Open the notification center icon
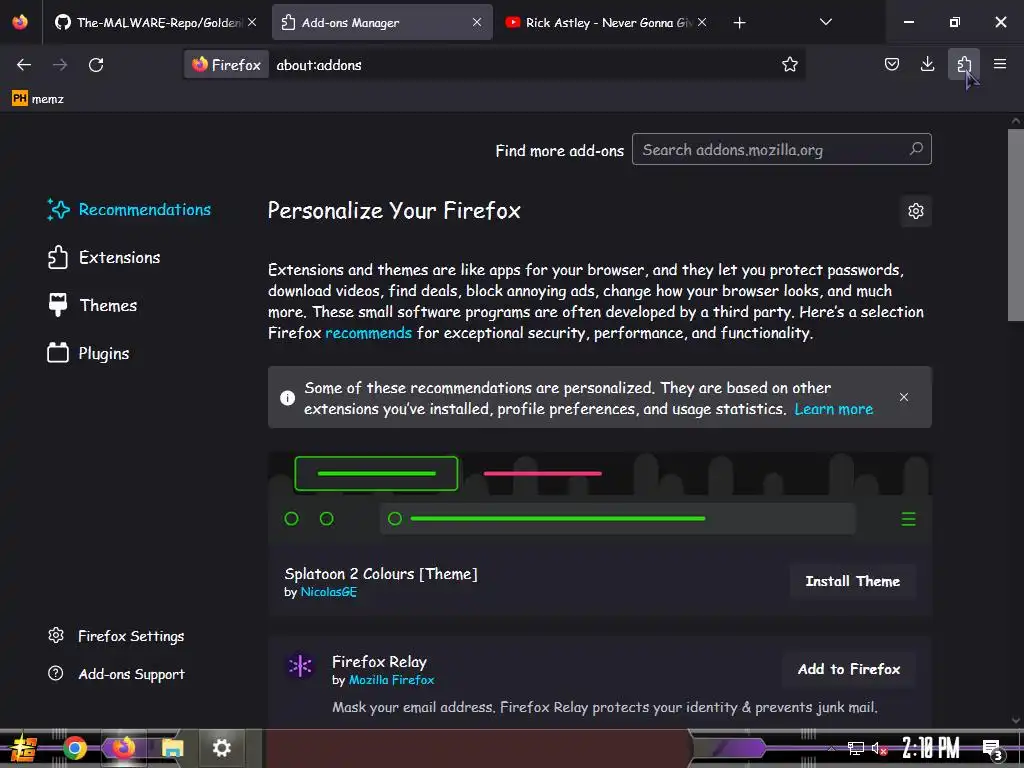The image size is (1024, 768). pos(992,749)
